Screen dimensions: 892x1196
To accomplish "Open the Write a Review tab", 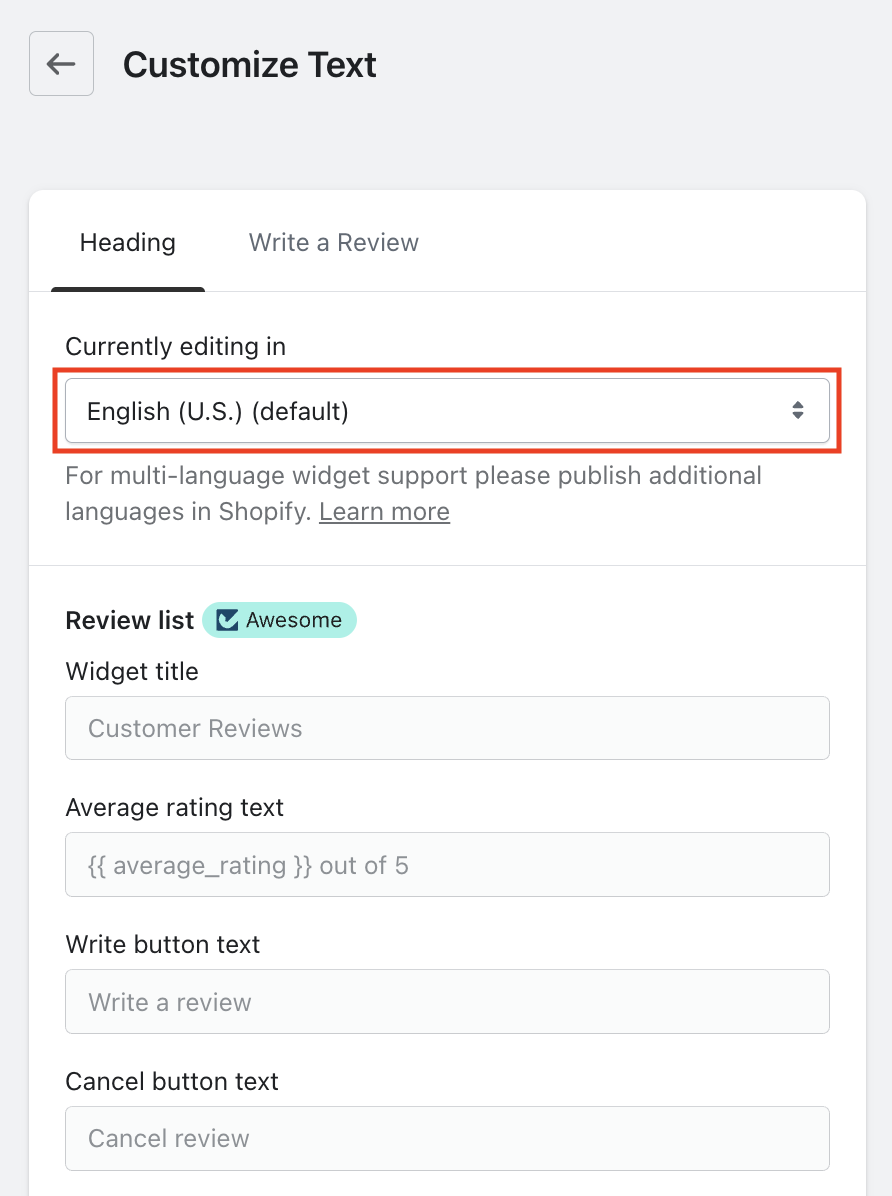I will 334,243.
